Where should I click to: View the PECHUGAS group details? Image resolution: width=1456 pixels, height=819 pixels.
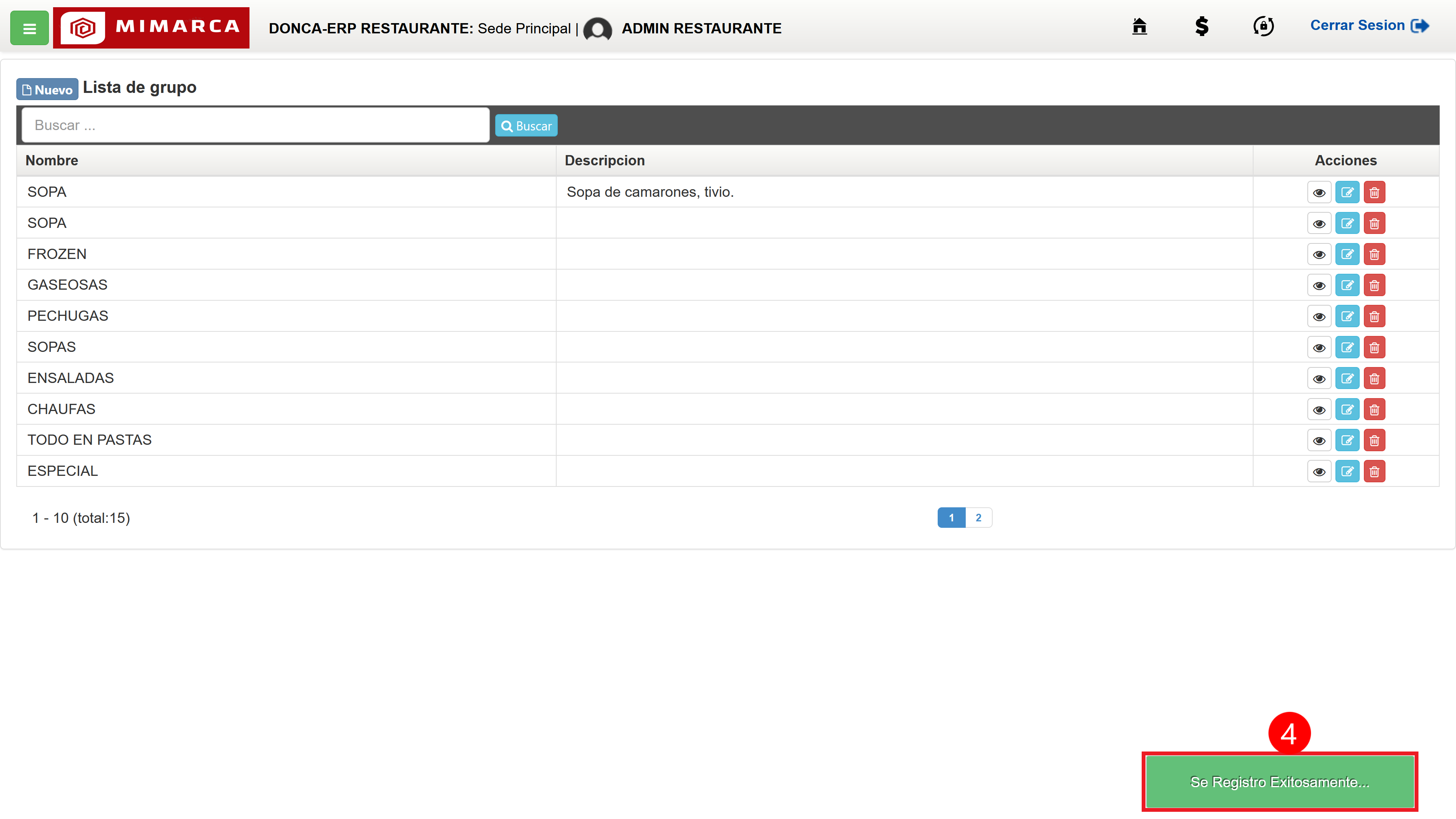coord(1319,317)
